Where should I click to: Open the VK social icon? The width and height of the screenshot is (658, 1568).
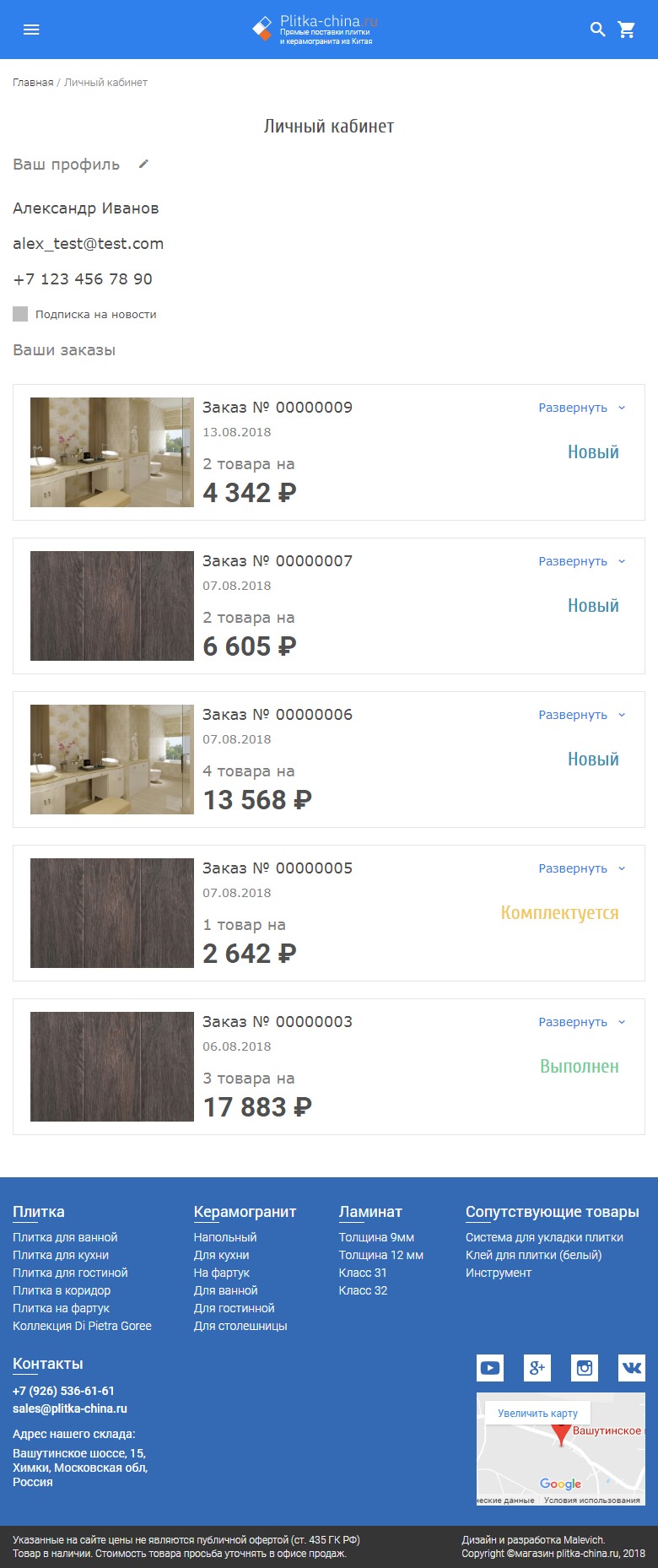coord(632,1368)
